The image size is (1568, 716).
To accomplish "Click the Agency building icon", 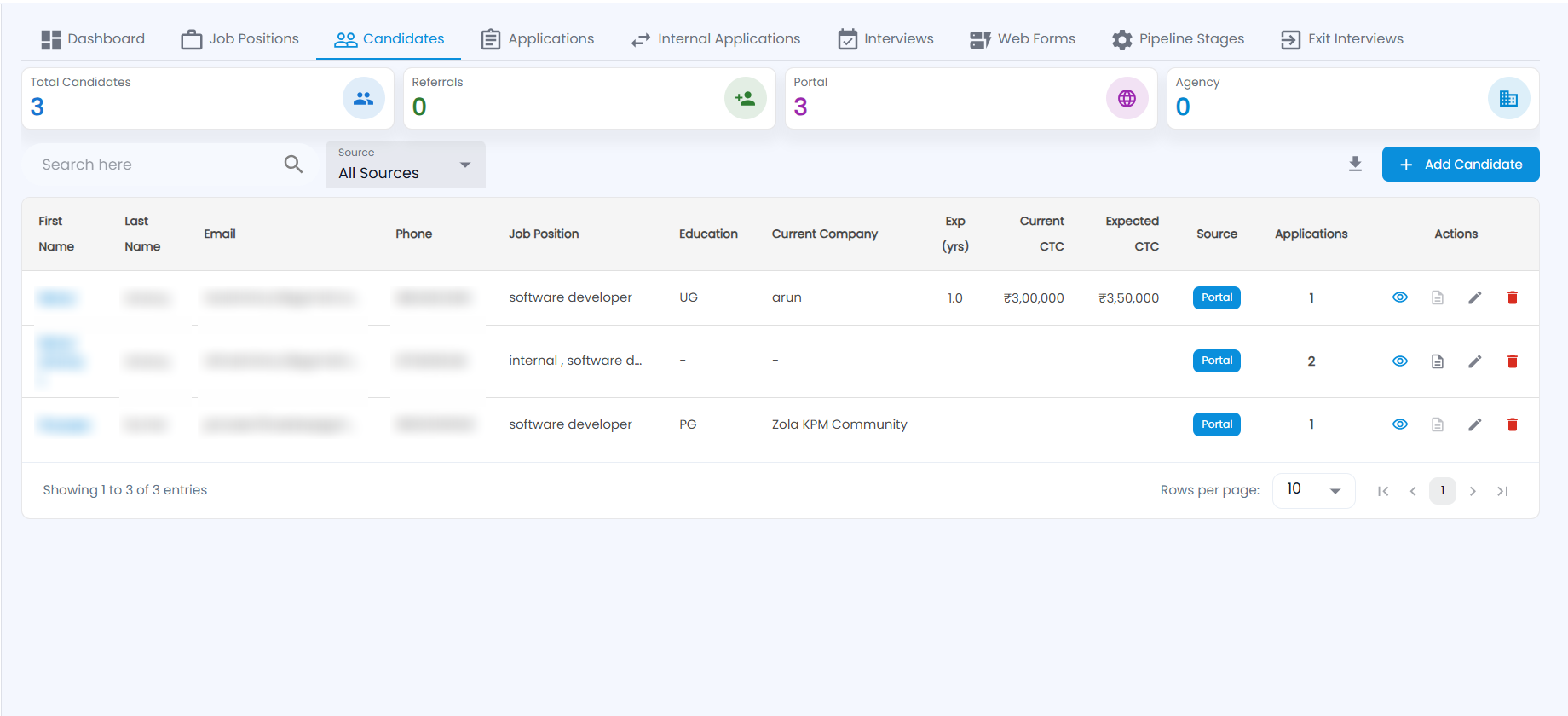I will 1509,99.
